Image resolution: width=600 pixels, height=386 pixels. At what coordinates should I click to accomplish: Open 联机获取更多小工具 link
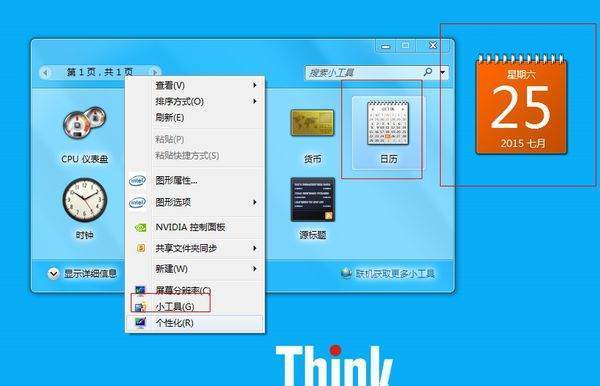(395, 274)
